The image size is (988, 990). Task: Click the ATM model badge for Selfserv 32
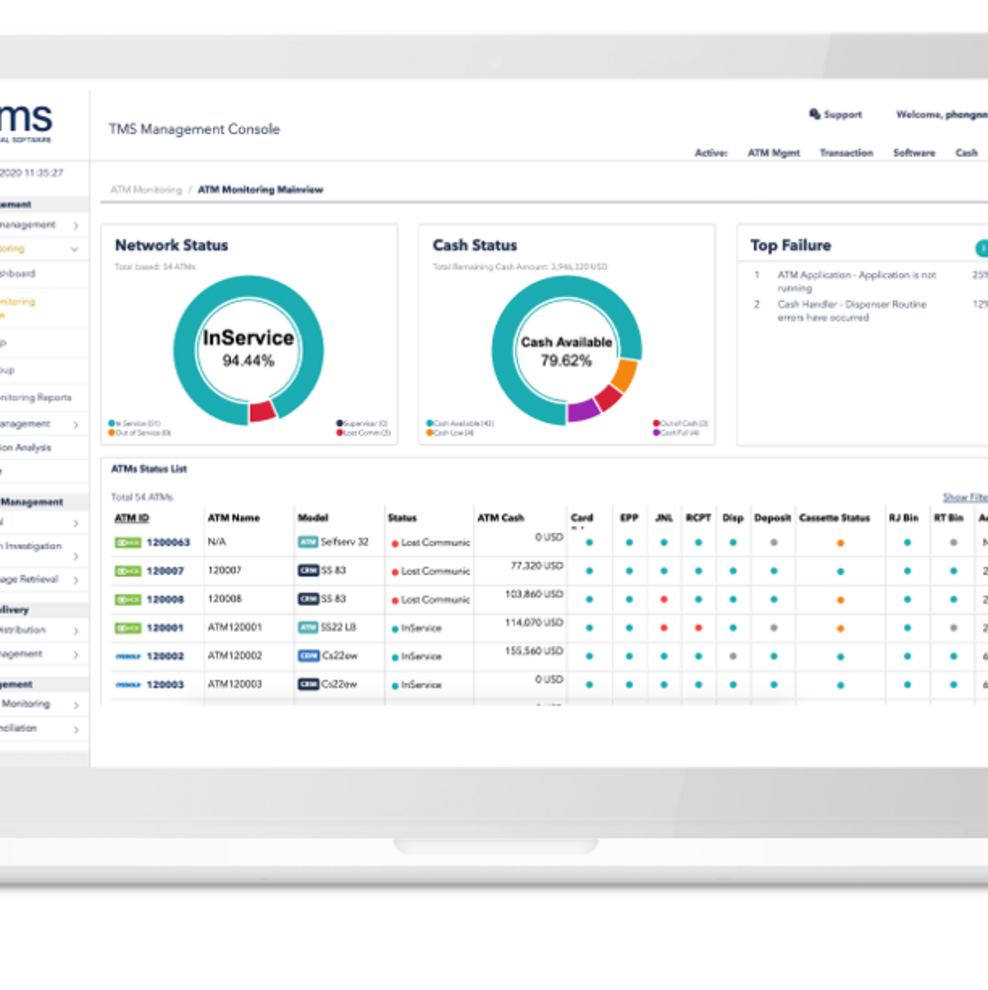[308, 542]
